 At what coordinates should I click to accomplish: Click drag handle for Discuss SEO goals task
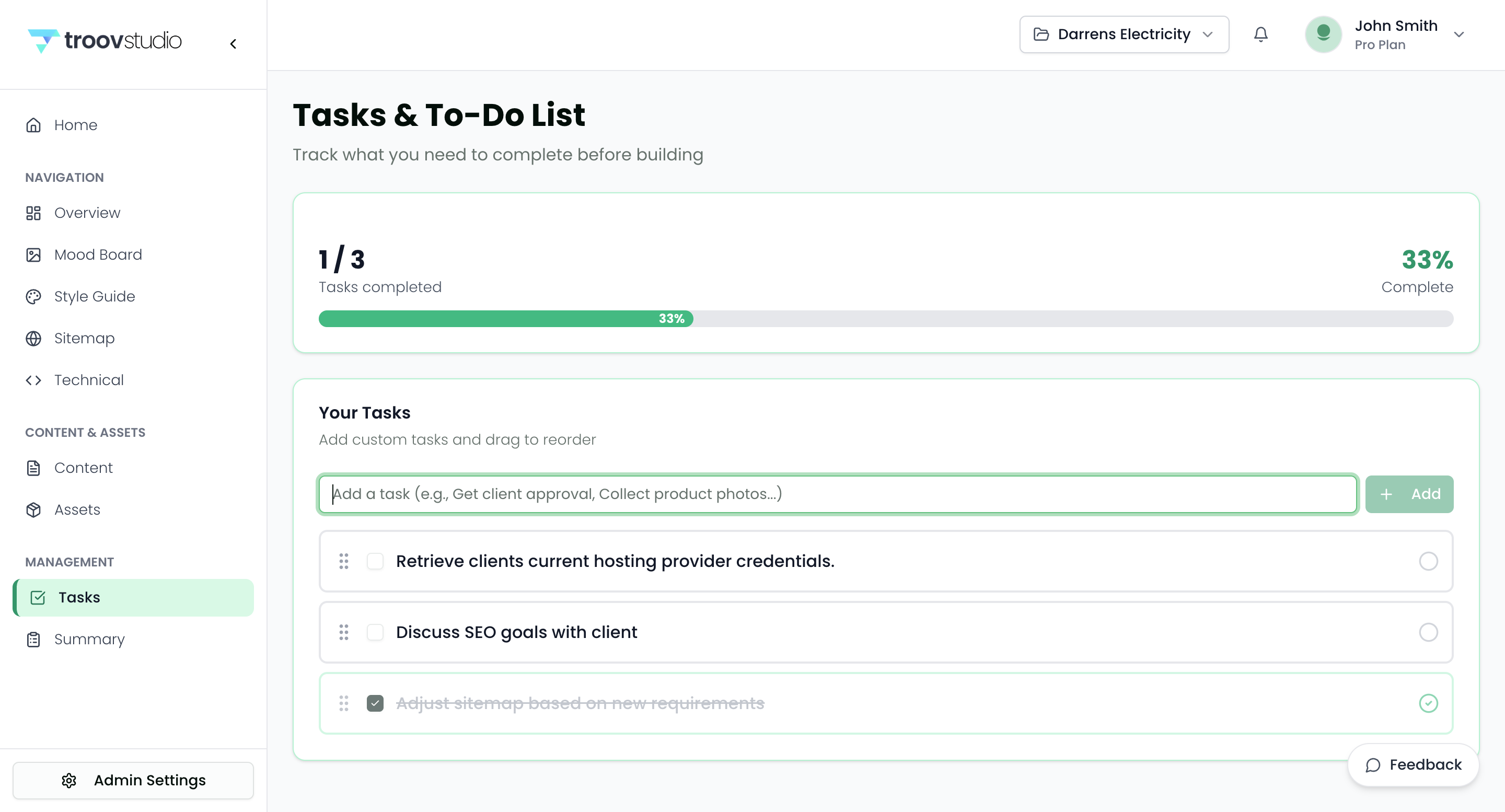[343, 632]
